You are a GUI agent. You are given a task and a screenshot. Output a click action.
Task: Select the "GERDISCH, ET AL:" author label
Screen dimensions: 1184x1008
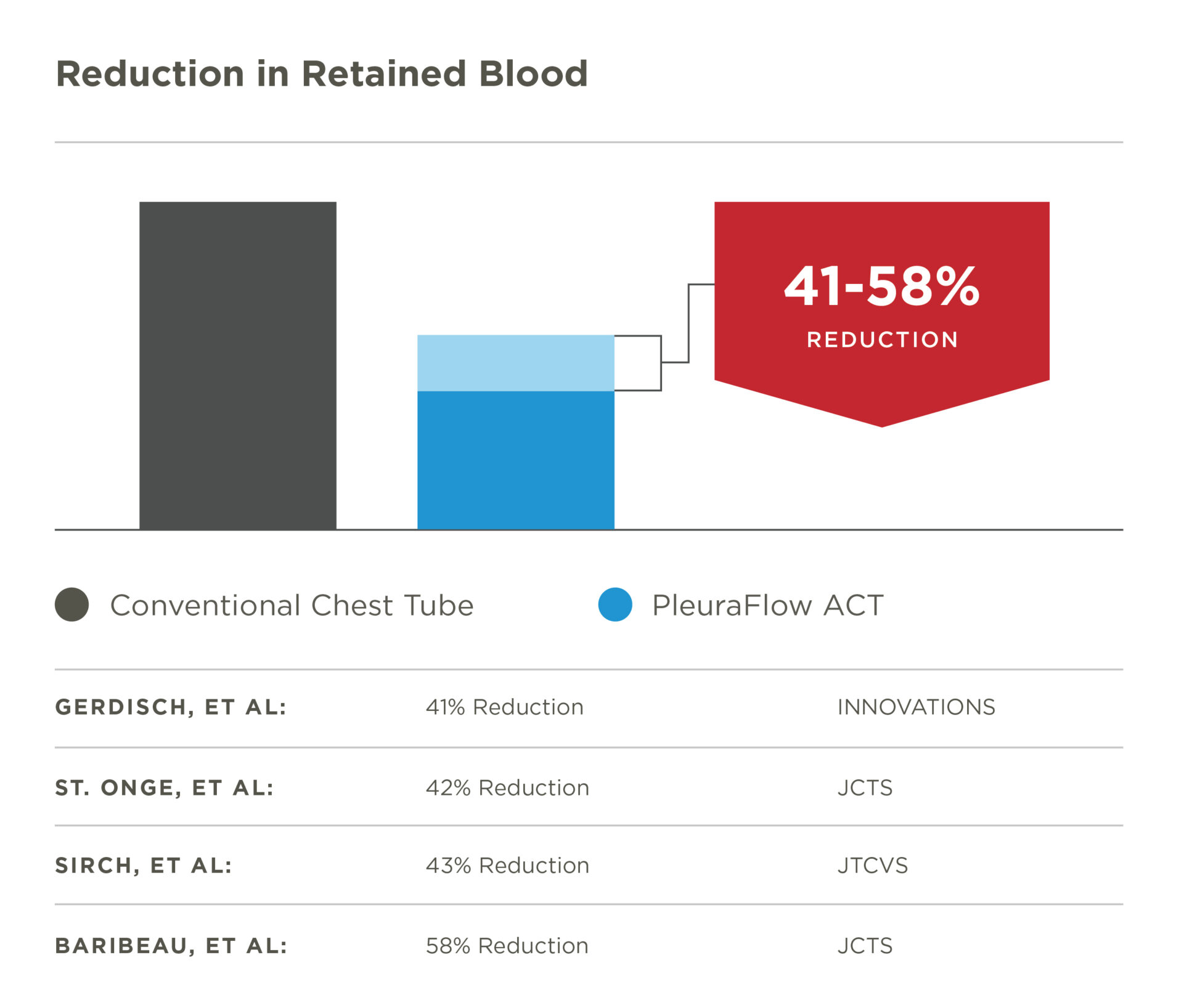coord(171,707)
